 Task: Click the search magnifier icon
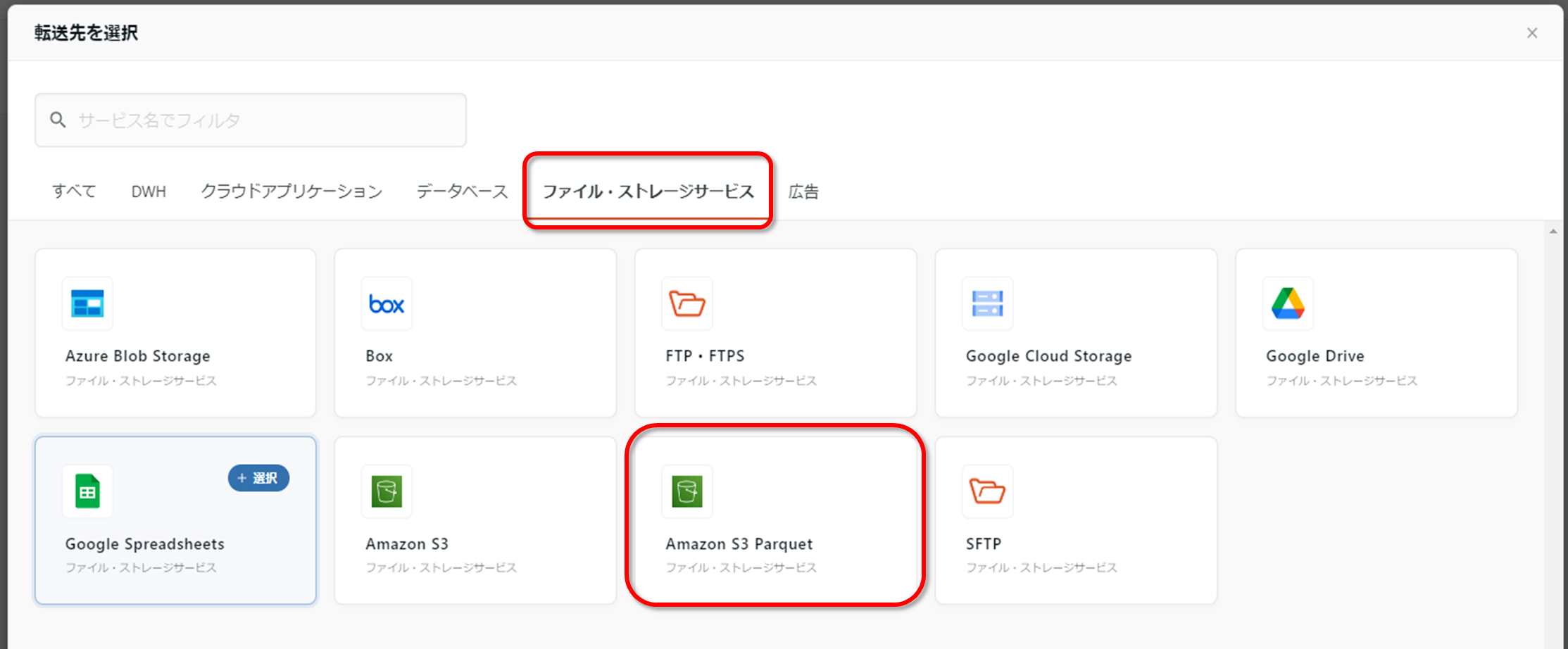point(58,120)
